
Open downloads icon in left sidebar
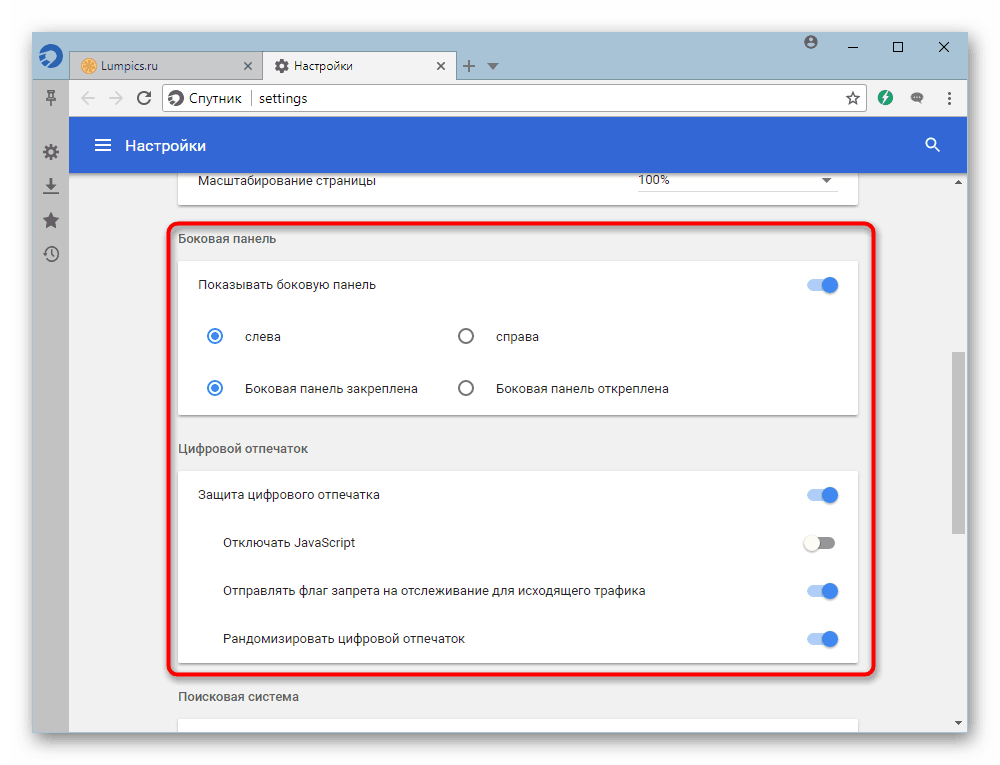pos(51,186)
